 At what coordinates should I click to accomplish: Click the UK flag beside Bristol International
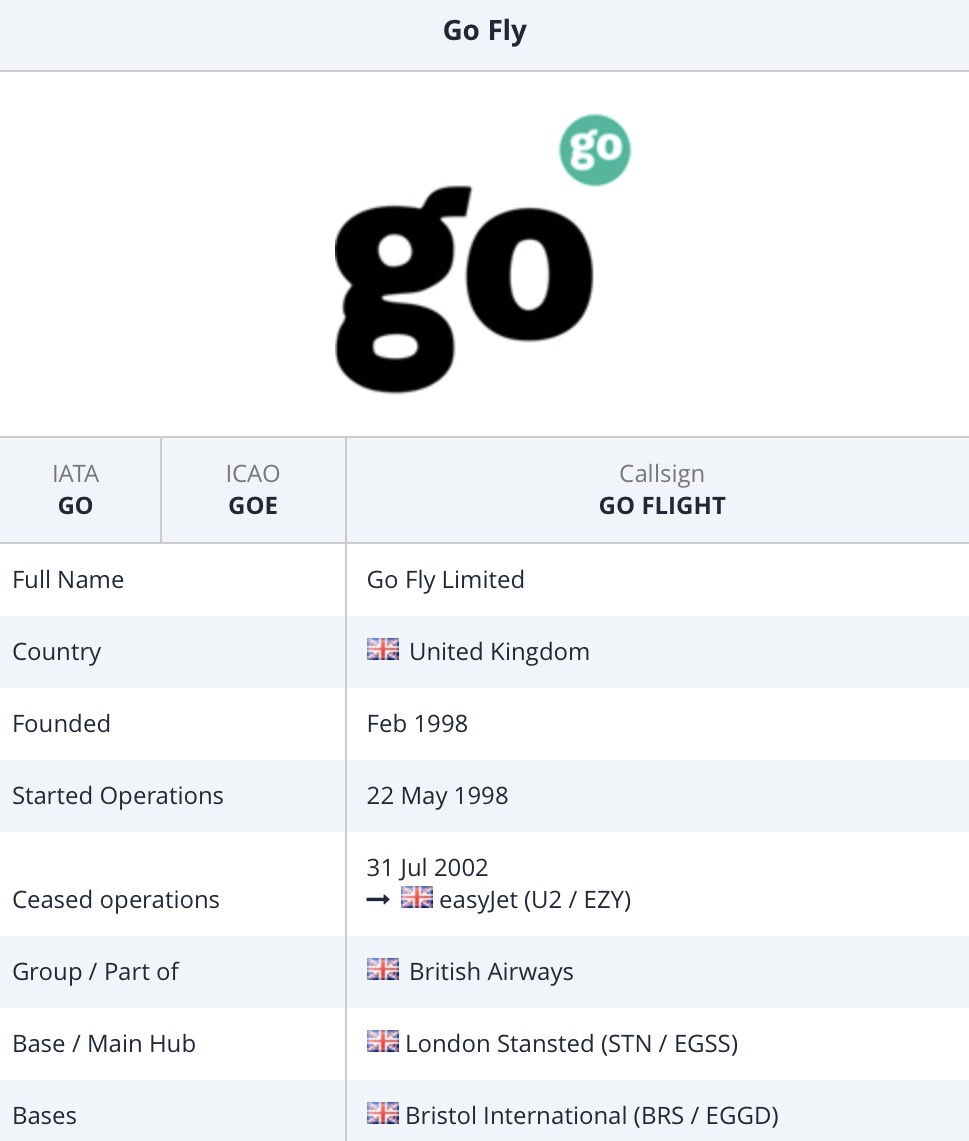coord(383,1115)
